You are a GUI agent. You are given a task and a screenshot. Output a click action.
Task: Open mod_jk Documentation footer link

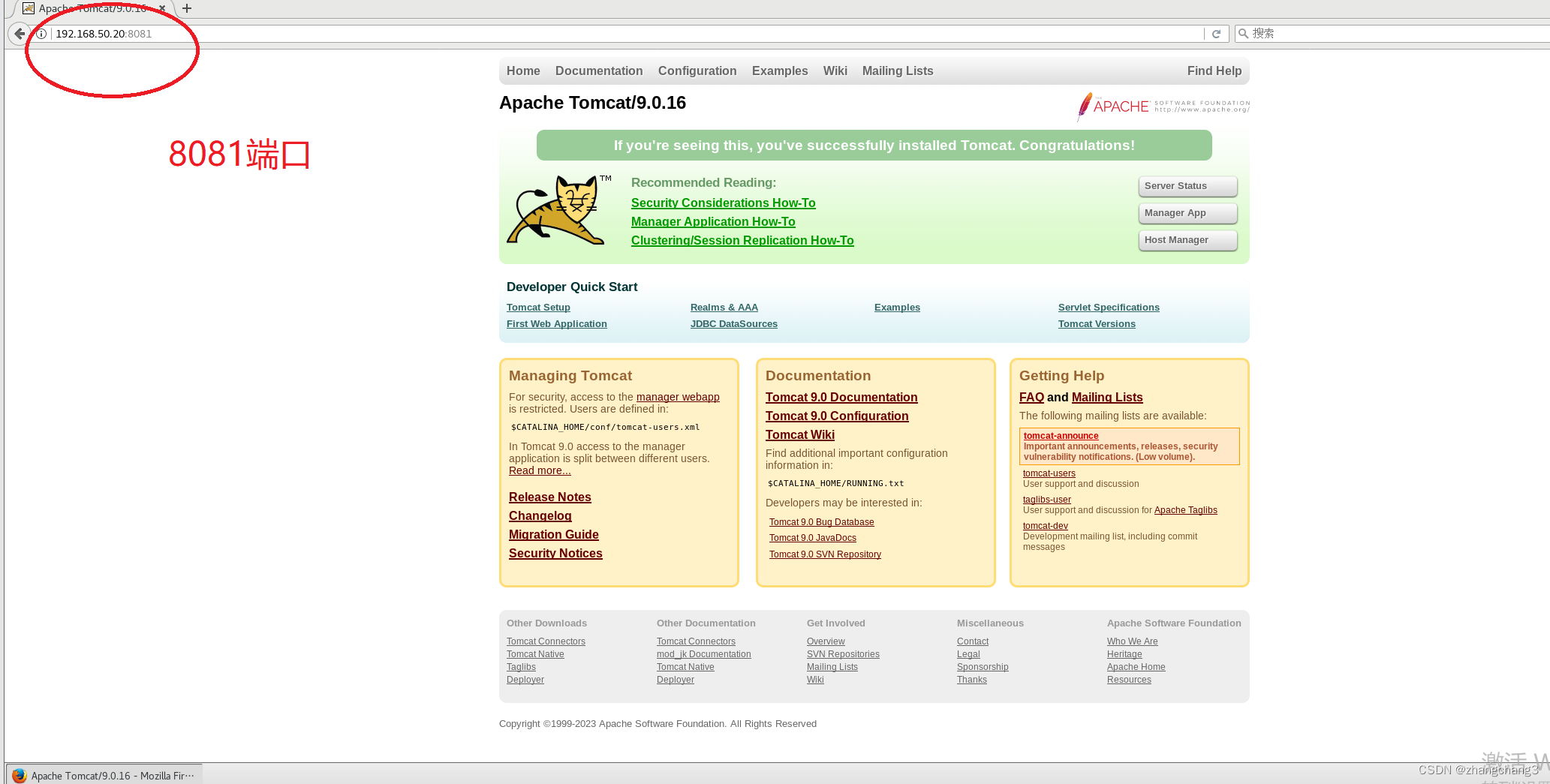704,654
